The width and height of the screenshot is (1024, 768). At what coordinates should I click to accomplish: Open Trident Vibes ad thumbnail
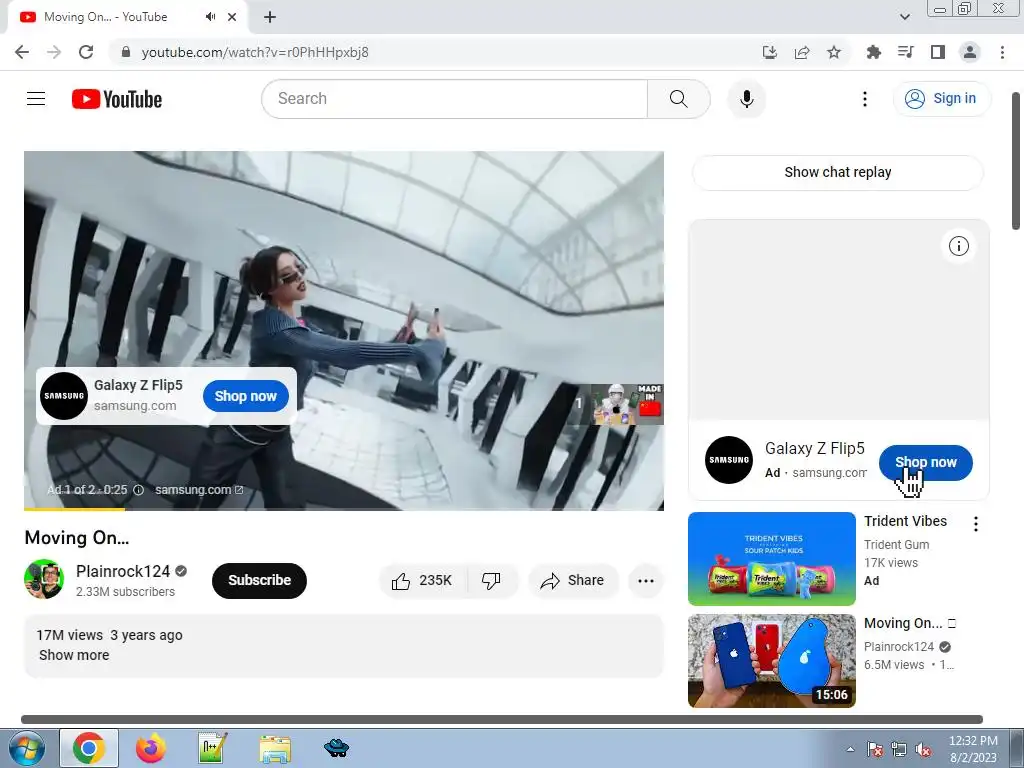(x=771, y=559)
